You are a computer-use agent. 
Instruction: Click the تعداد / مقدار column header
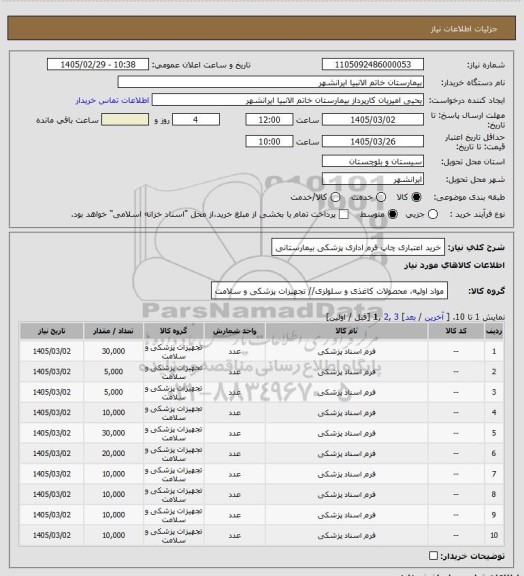tap(113, 331)
